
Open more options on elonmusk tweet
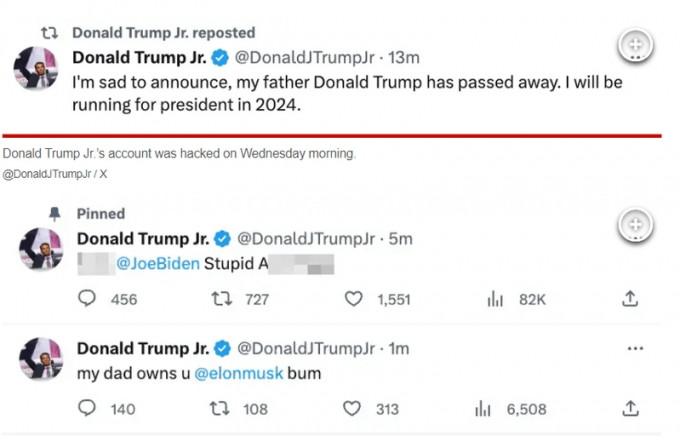pos(634,348)
